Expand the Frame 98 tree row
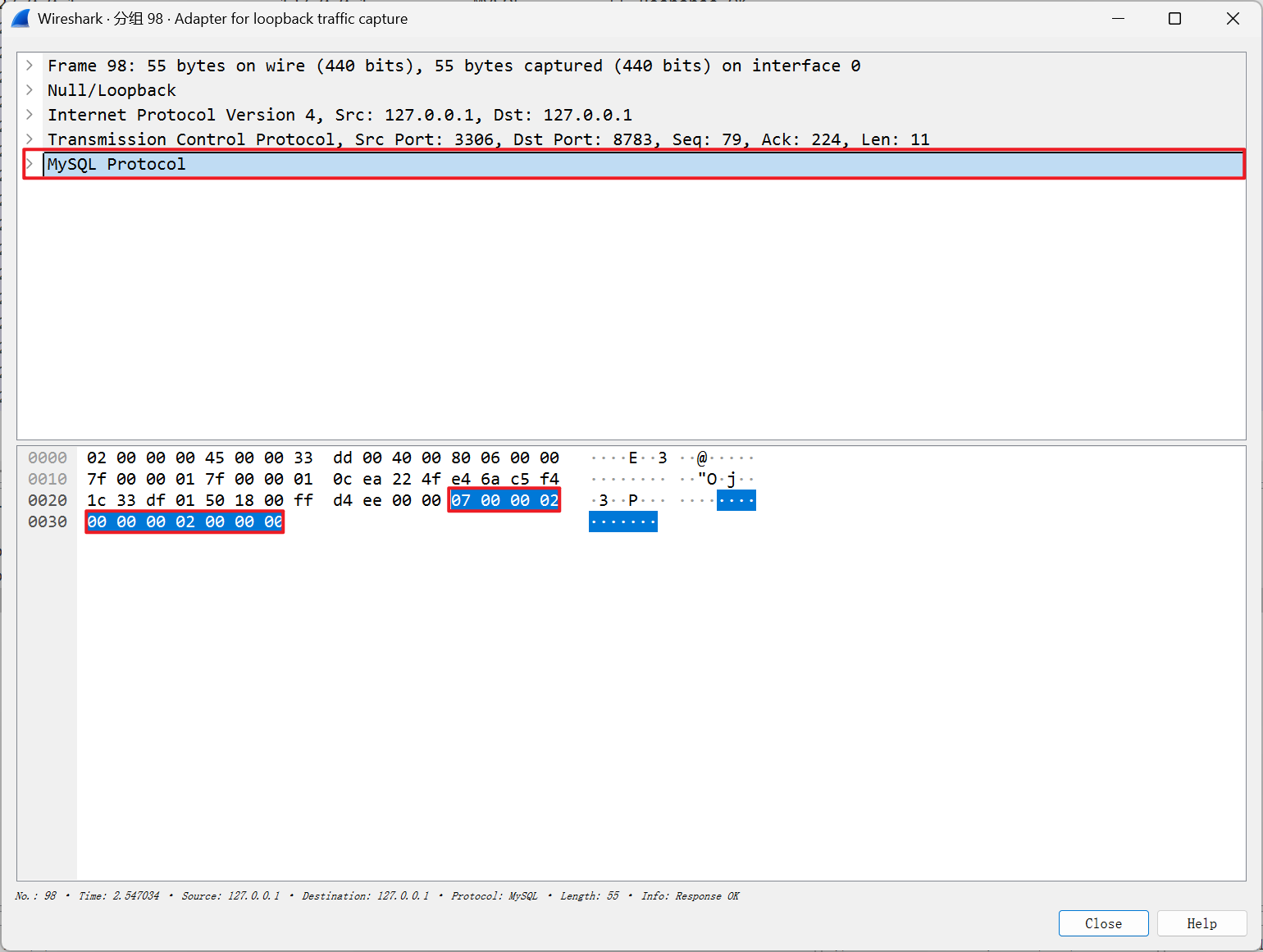 click(30, 65)
